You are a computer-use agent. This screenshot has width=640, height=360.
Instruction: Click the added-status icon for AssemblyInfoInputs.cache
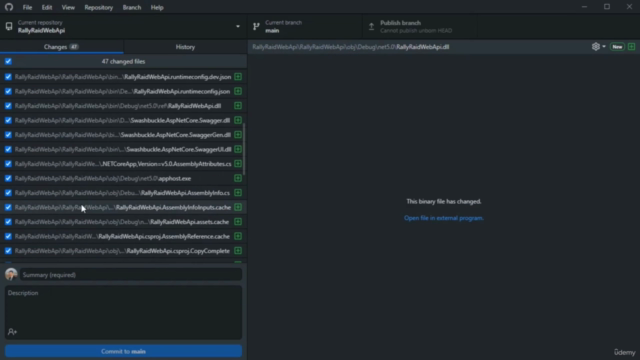[238, 207]
